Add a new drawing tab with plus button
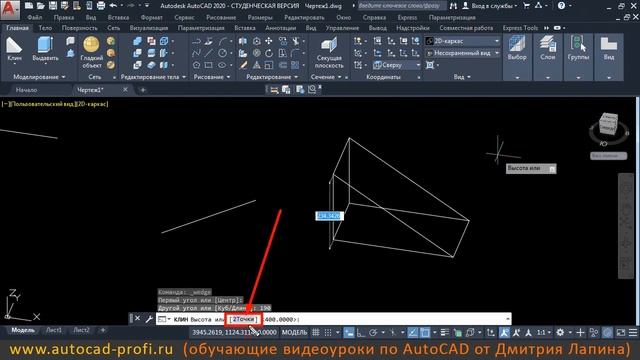Image resolution: width=640 pixels, height=360 pixels. [x=143, y=90]
